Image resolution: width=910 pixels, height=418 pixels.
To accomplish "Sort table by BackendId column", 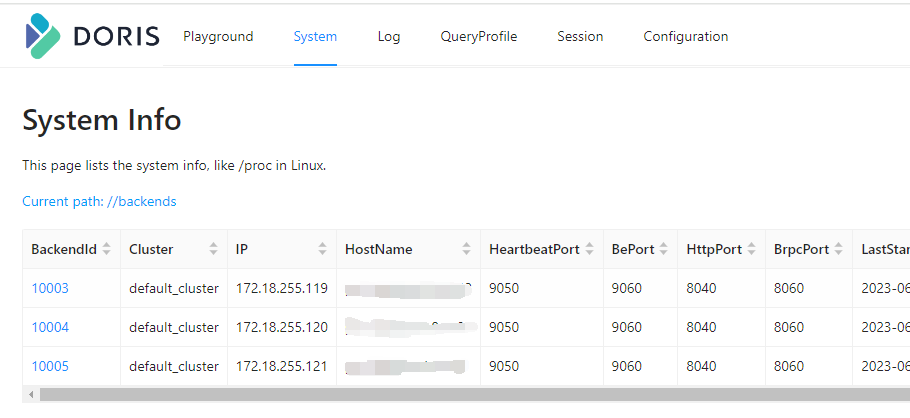I will pyautogui.click(x=106, y=249).
